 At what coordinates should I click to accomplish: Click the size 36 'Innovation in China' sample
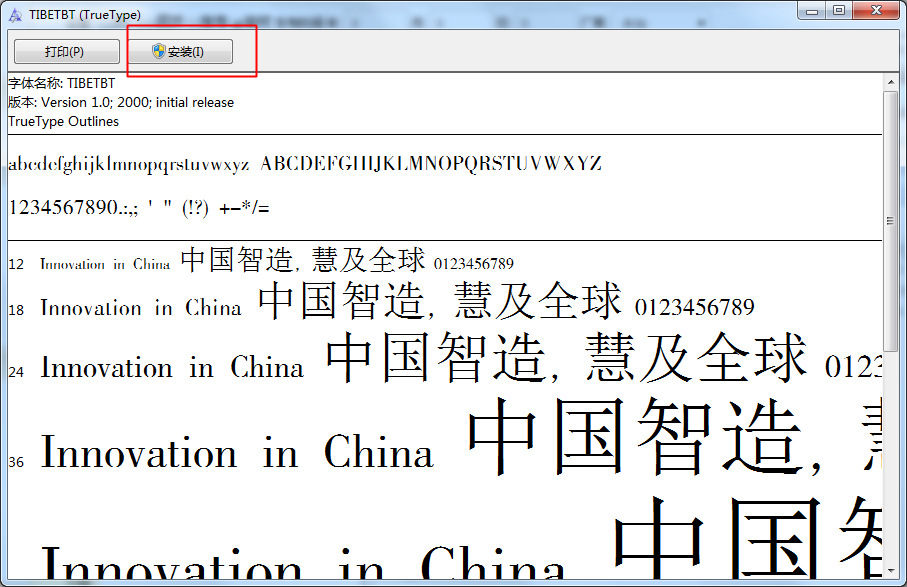[x=237, y=452]
